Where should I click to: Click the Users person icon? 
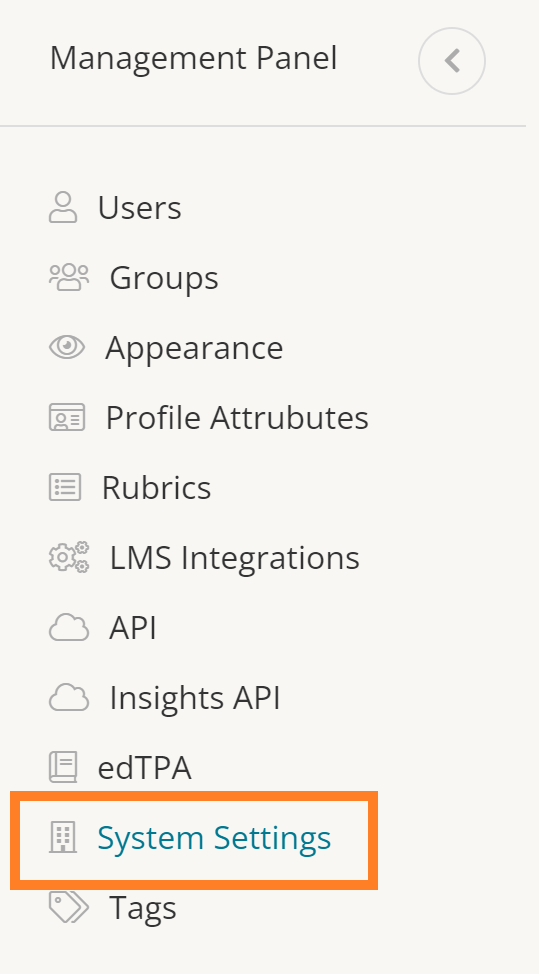coord(63,207)
